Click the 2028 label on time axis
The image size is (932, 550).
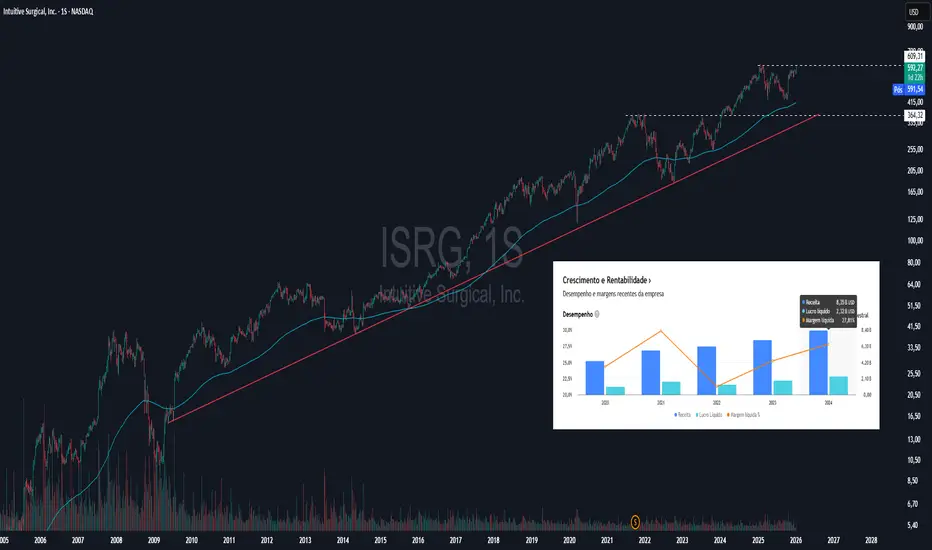(x=871, y=540)
